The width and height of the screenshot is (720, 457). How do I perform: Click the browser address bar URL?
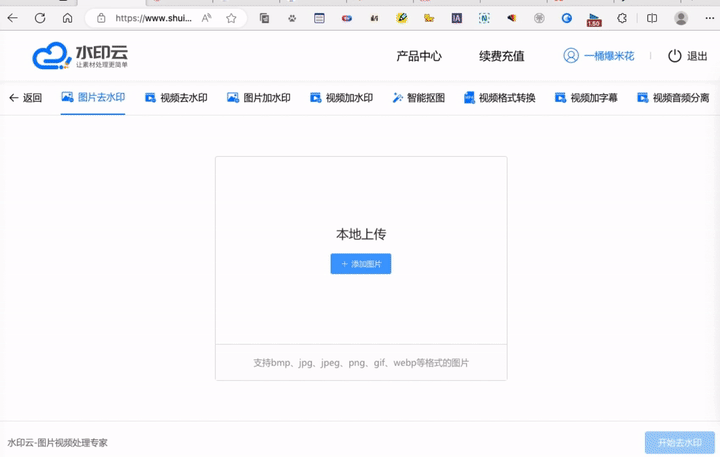click(x=153, y=18)
